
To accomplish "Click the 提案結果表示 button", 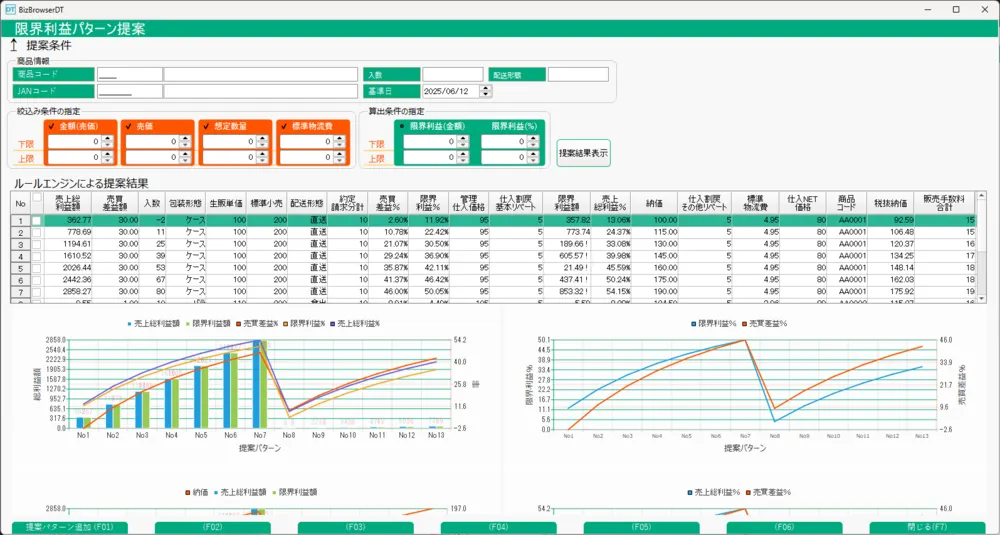I will pos(583,153).
